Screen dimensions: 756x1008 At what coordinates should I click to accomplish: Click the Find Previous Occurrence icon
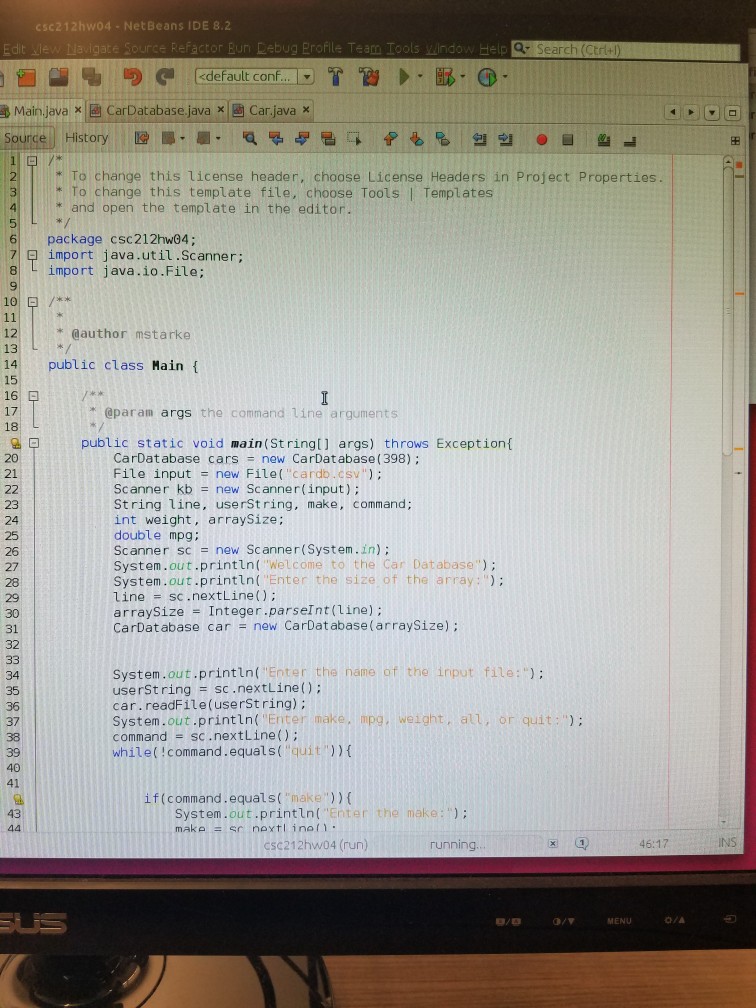click(276, 138)
